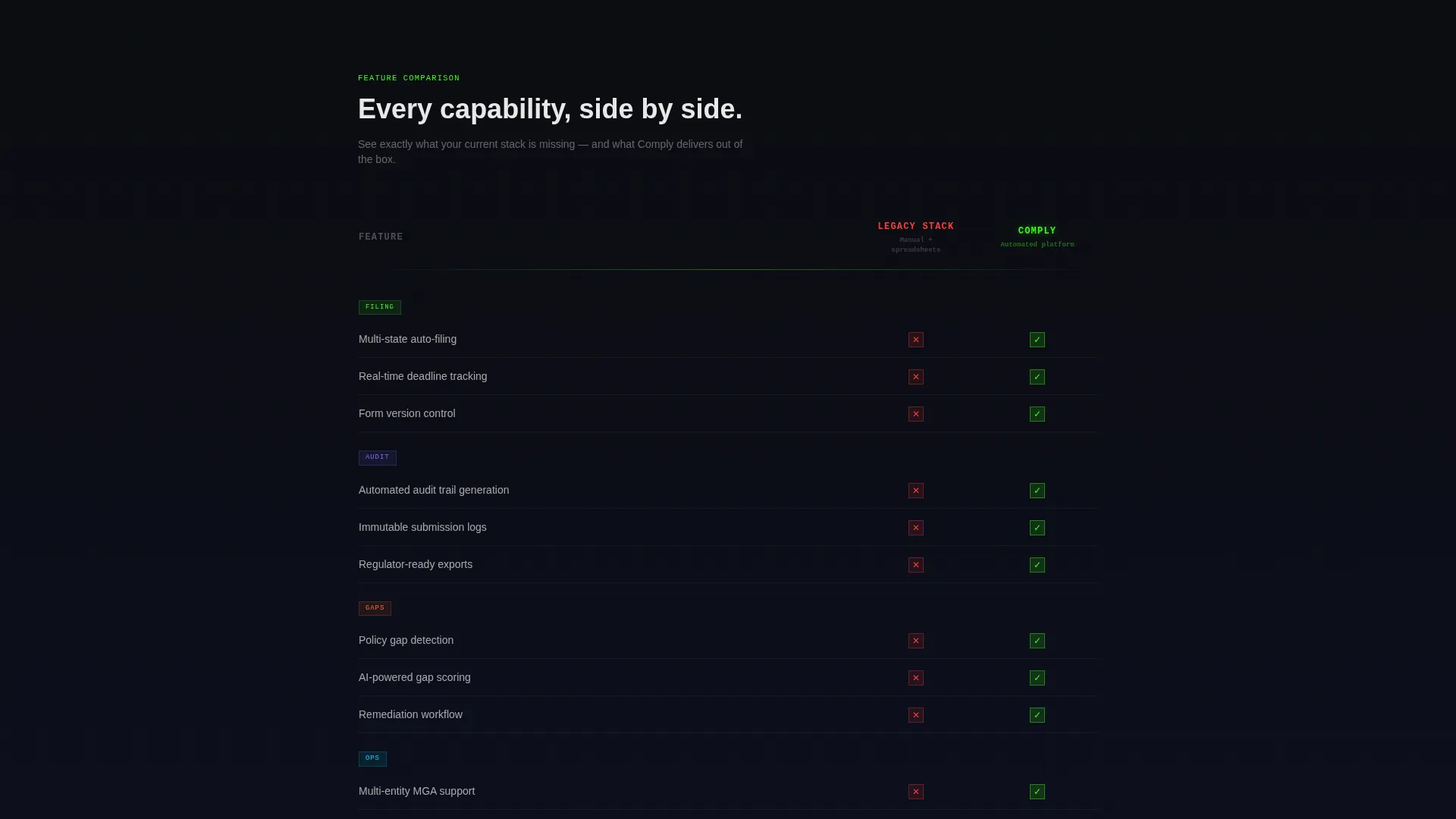Viewport: 1456px width, 819px height.
Task: Click the FEATURE column header
Action: (x=381, y=237)
